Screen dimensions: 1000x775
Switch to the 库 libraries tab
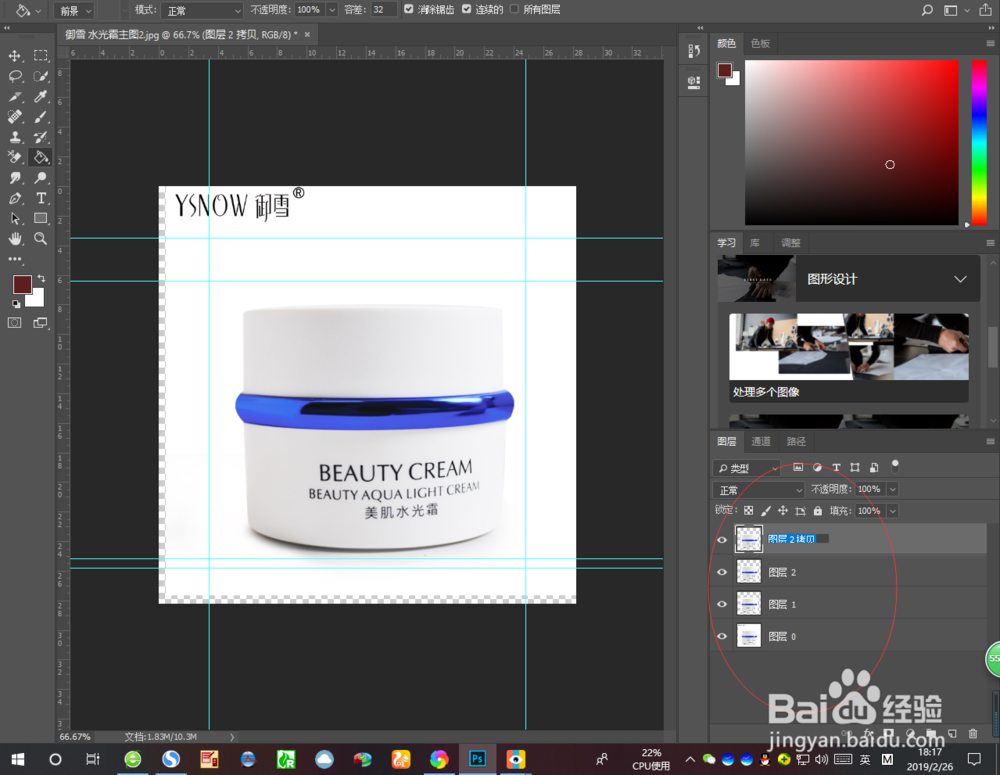coord(755,243)
